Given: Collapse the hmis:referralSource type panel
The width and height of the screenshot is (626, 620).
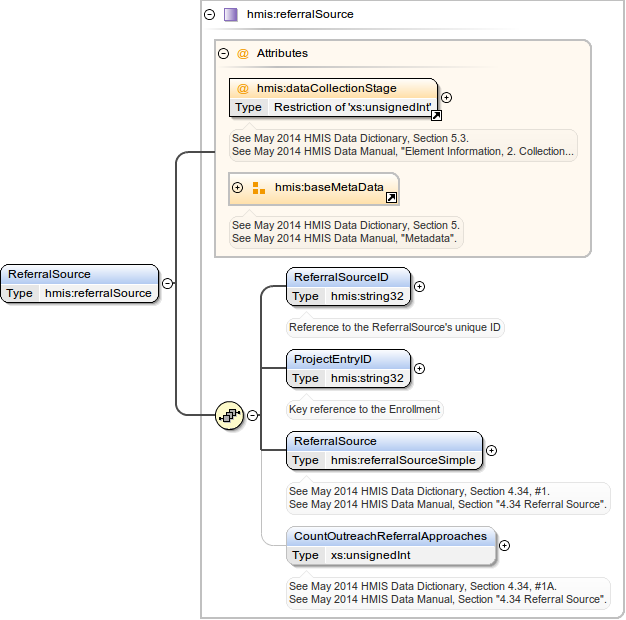Looking at the screenshot, I should click(209, 15).
